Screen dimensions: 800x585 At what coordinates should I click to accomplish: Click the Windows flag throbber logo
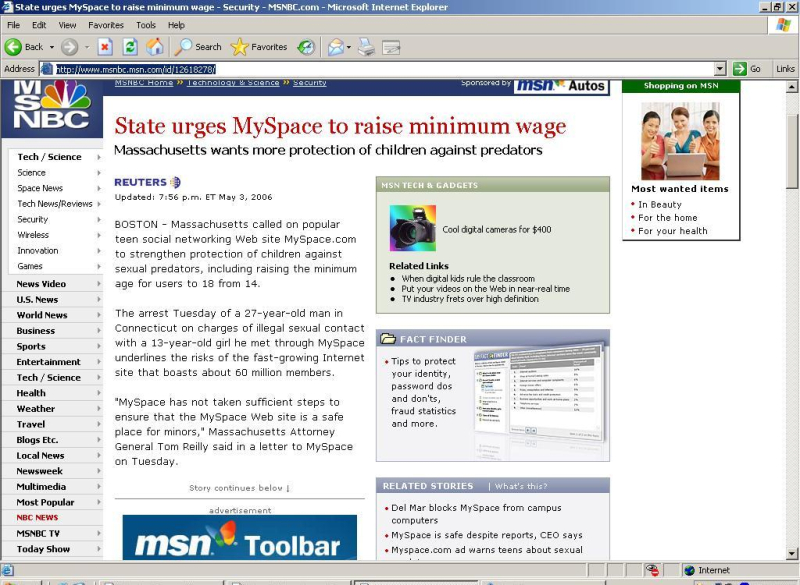pos(783,24)
